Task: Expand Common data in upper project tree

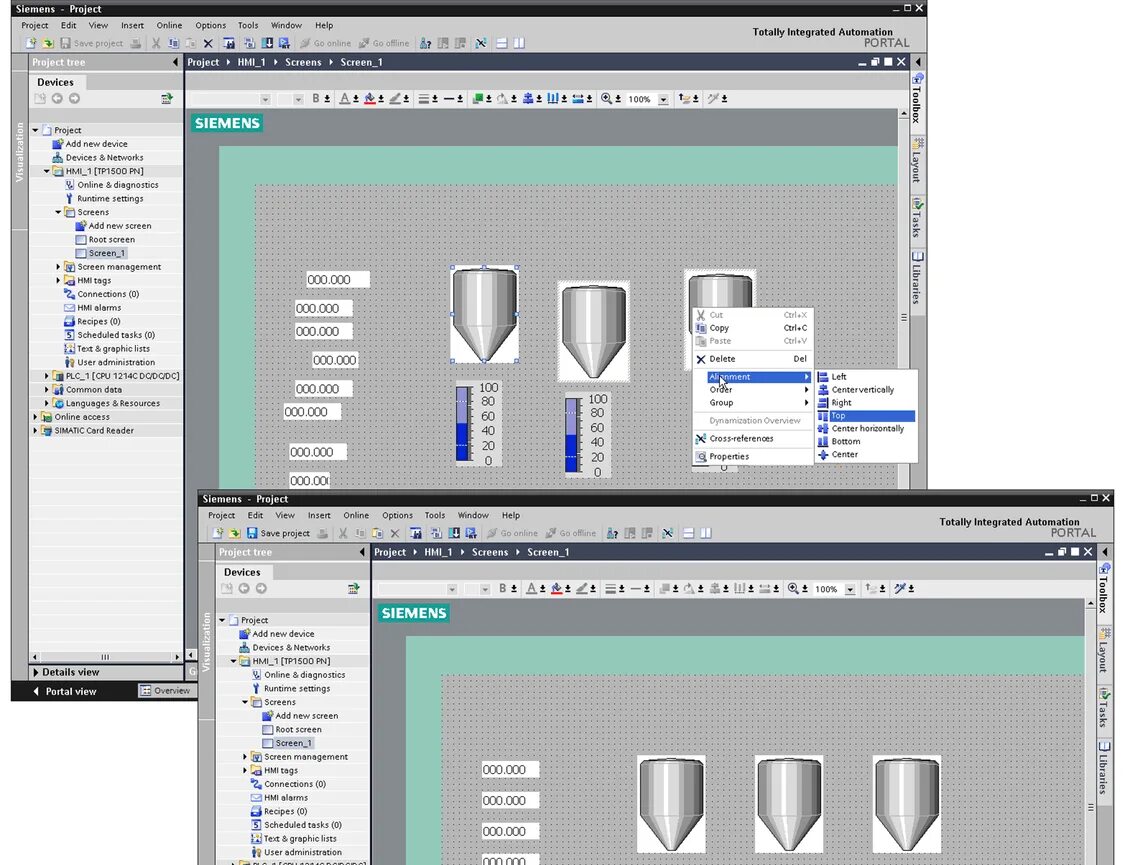Action: coord(47,389)
